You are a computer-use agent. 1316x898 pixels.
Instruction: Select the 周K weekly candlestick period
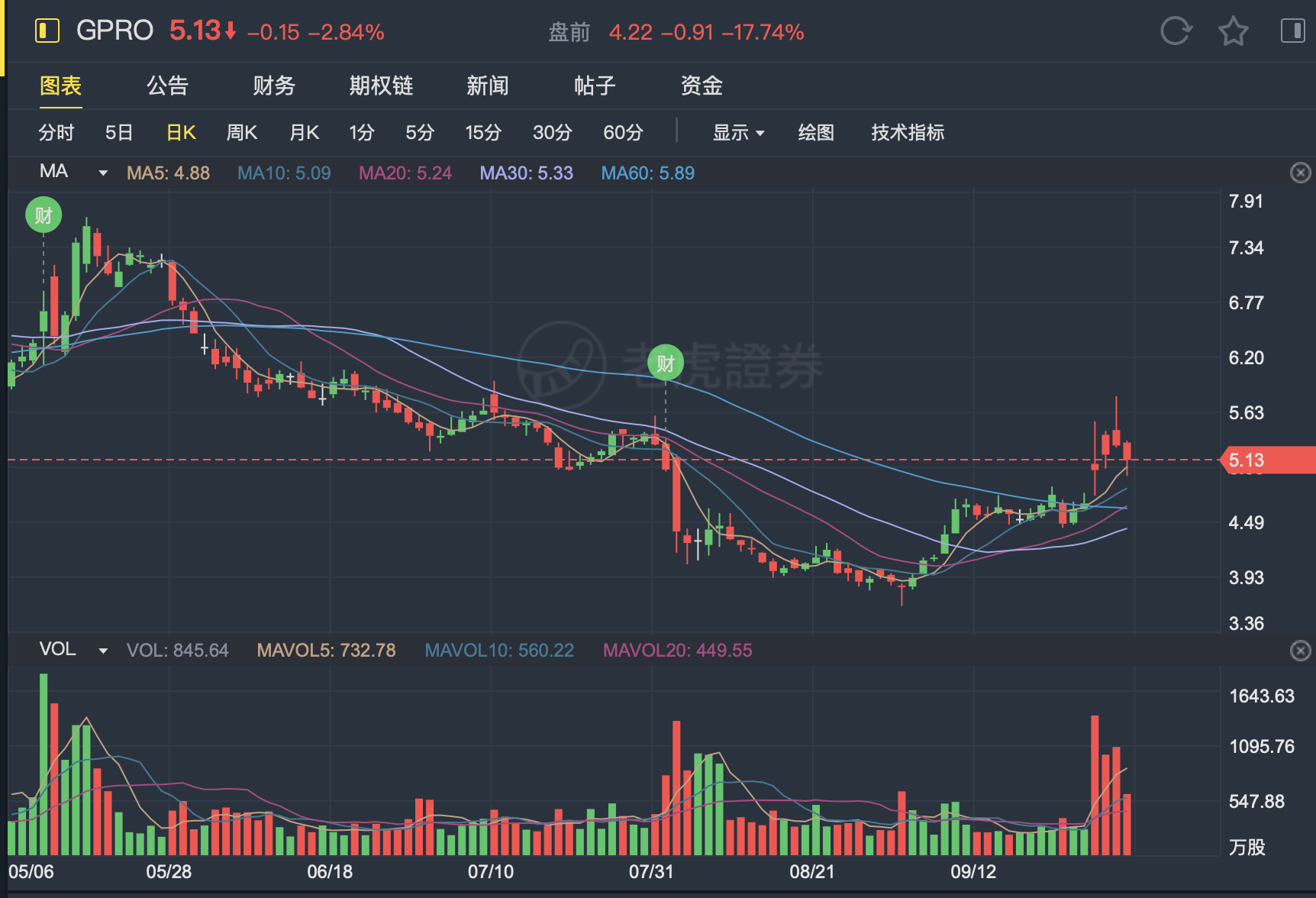coord(242,133)
